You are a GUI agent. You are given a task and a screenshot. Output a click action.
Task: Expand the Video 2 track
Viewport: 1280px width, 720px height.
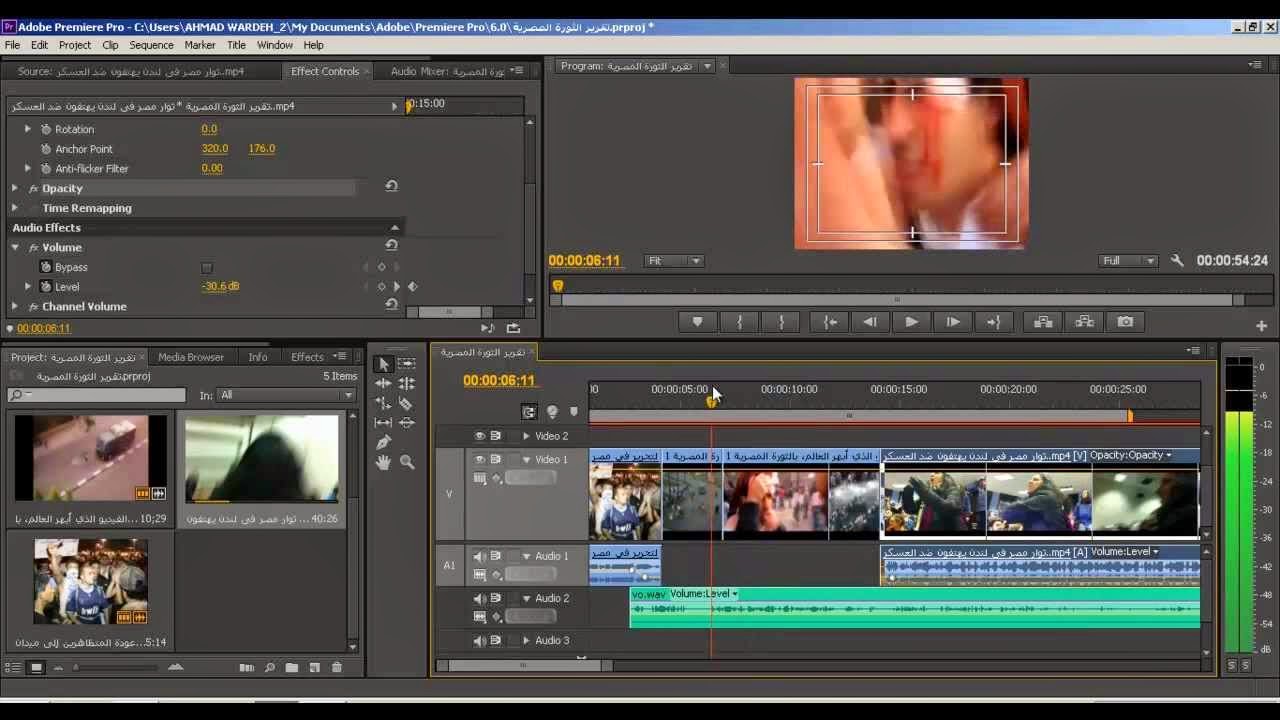(x=526, y=436)
